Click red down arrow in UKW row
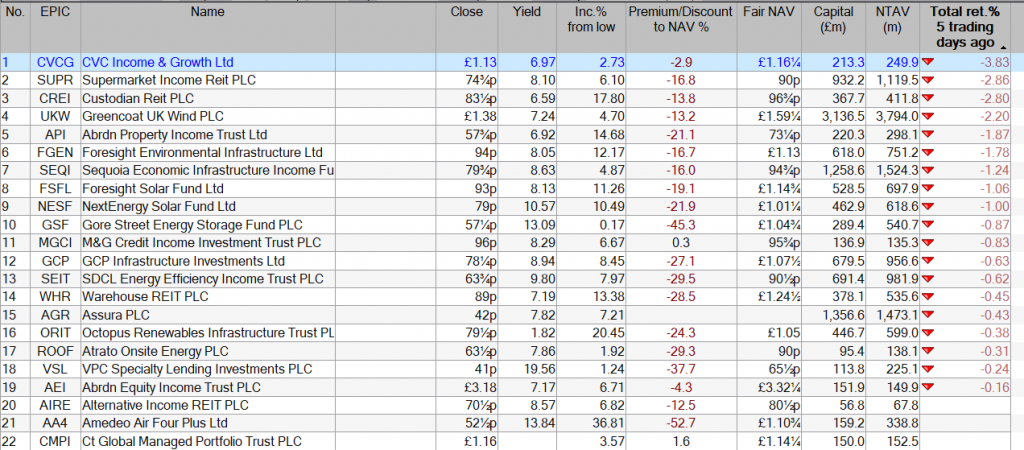 tap(927, 116)
